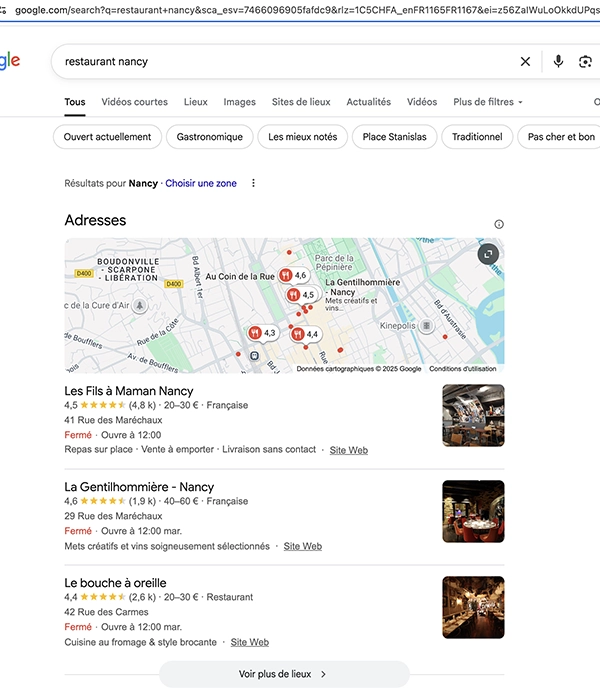The image size is (600, 700).
Task: Clear the search box with the X icon
Action: pyautogui.click(x=525, y=62)
